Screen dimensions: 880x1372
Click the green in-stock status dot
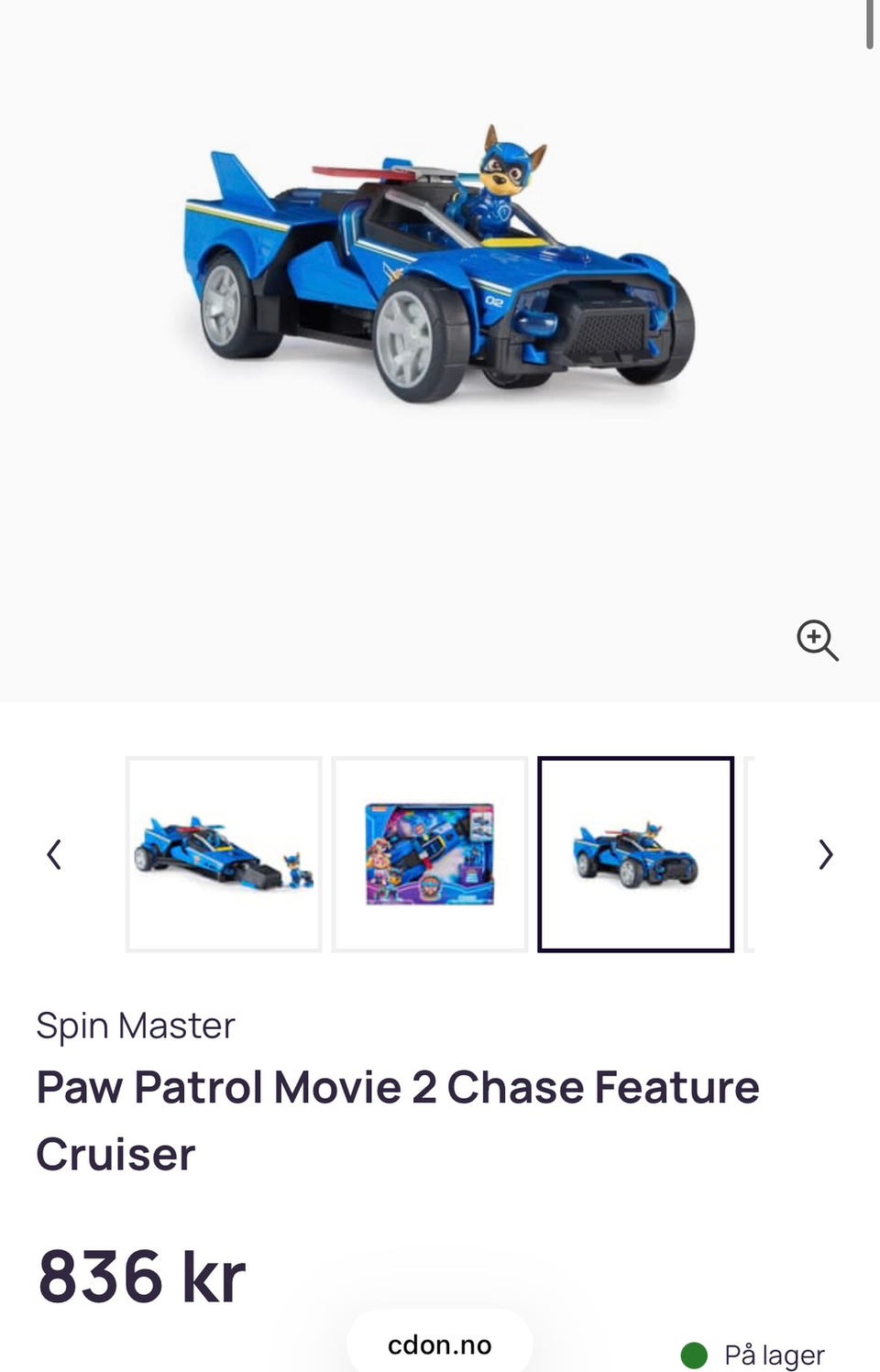click(x=694, y=1355)
